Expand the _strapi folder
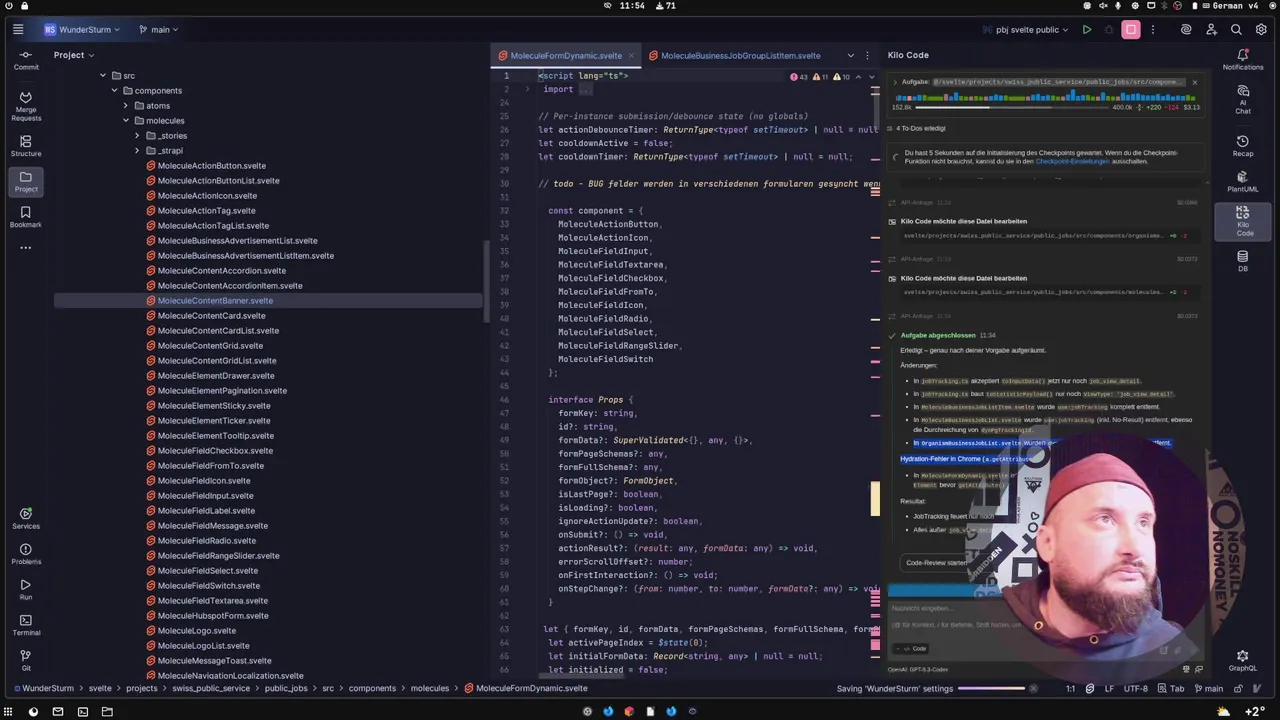 pyautogui.click(x=137, y=151)
